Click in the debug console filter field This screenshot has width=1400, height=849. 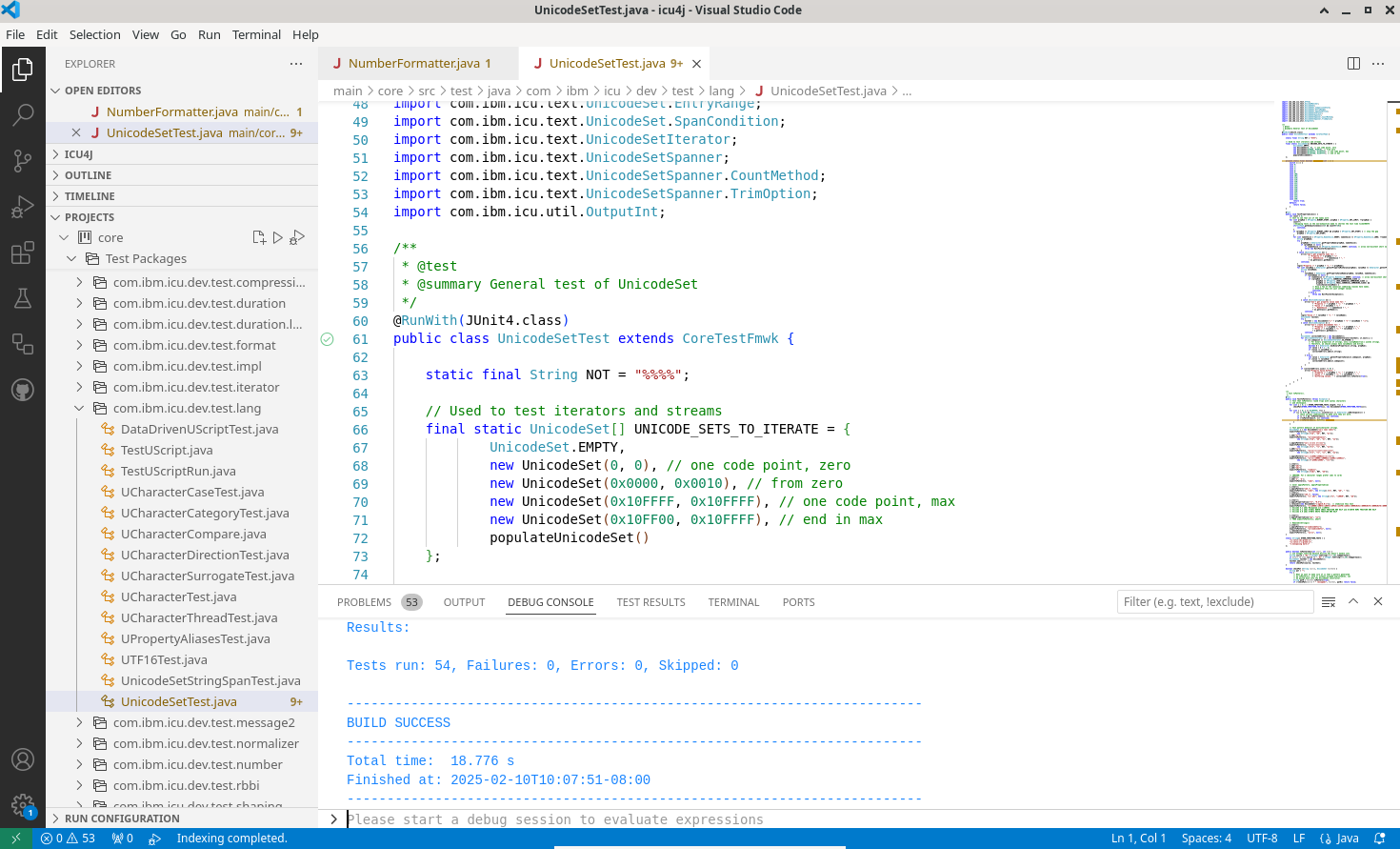tap(1214, 602)
